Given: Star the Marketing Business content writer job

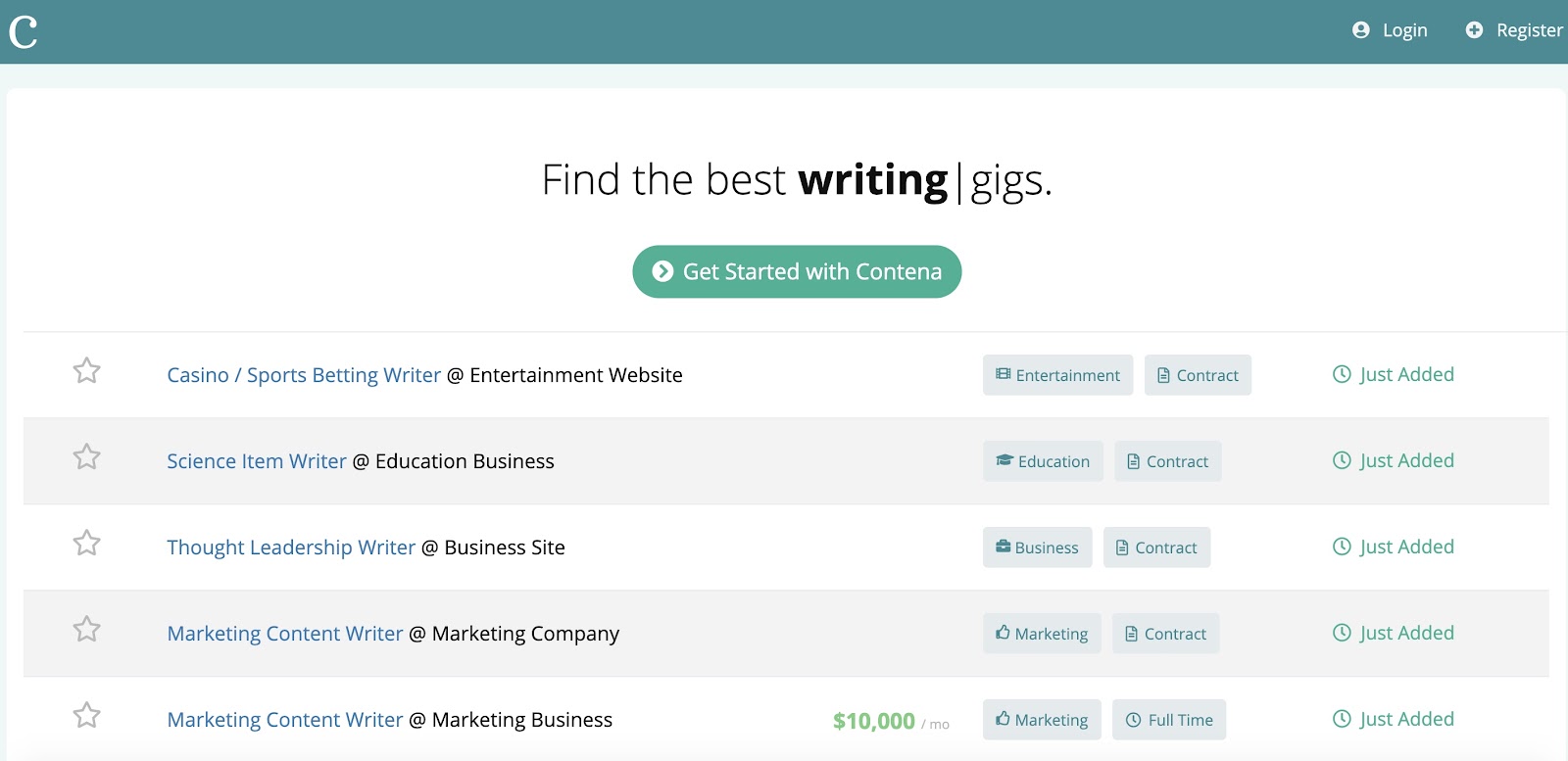Looking at the screenshot, I should pos(87,715).
